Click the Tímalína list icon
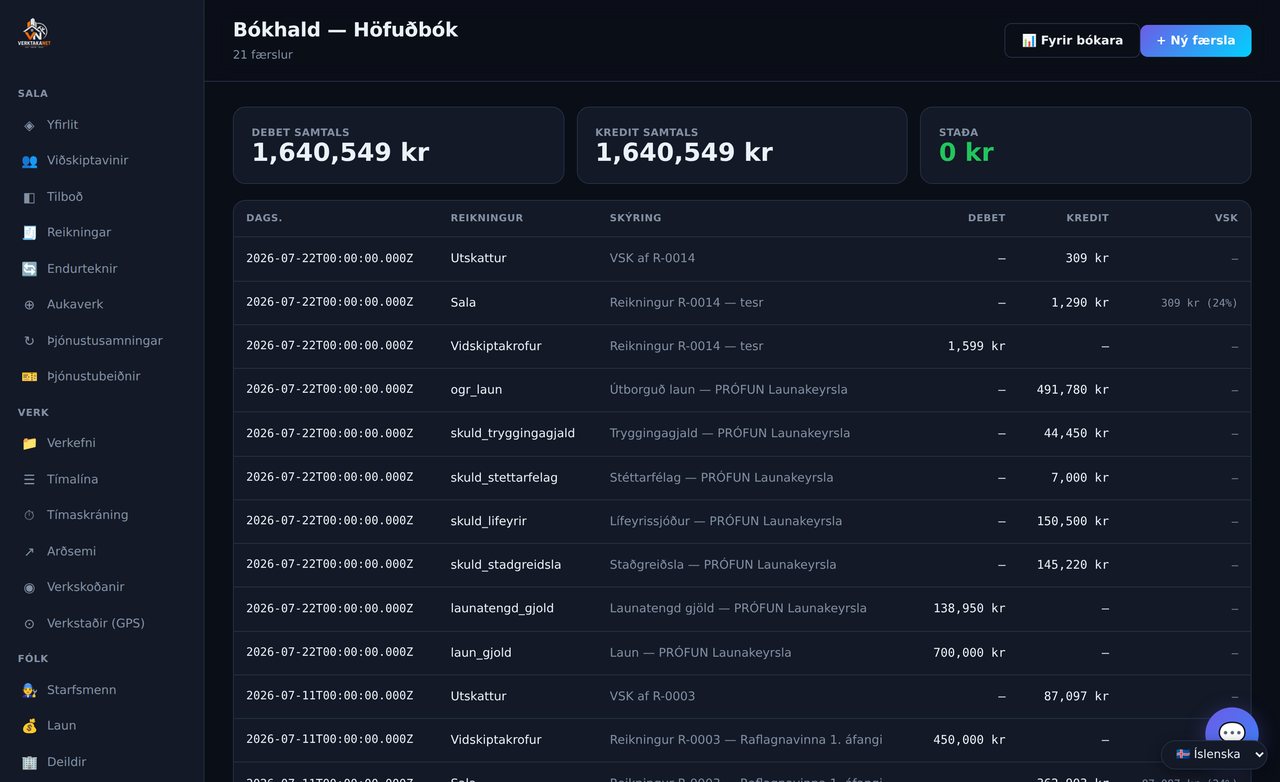The width and height of the screenshot is (1280, 782). (x=29, y=480)
